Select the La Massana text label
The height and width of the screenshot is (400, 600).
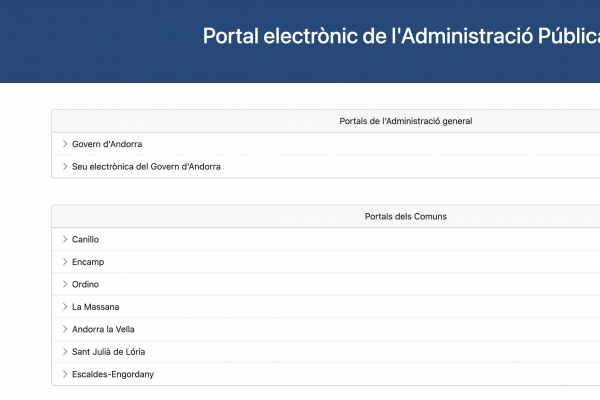click(95, 307)
